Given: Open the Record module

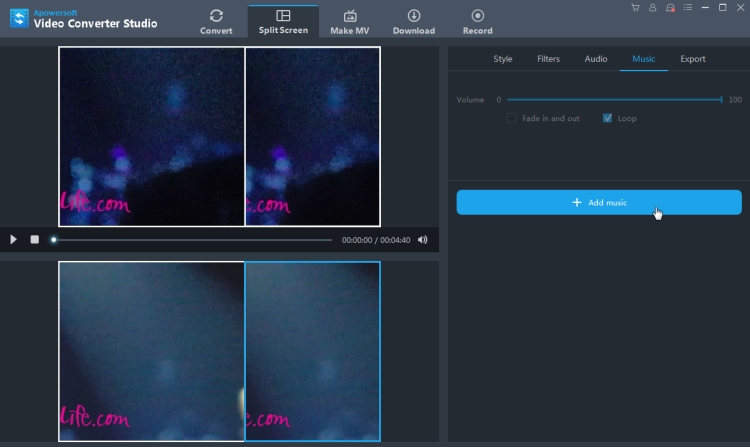Looking at the screenshot, I should (x=477, y=22).
